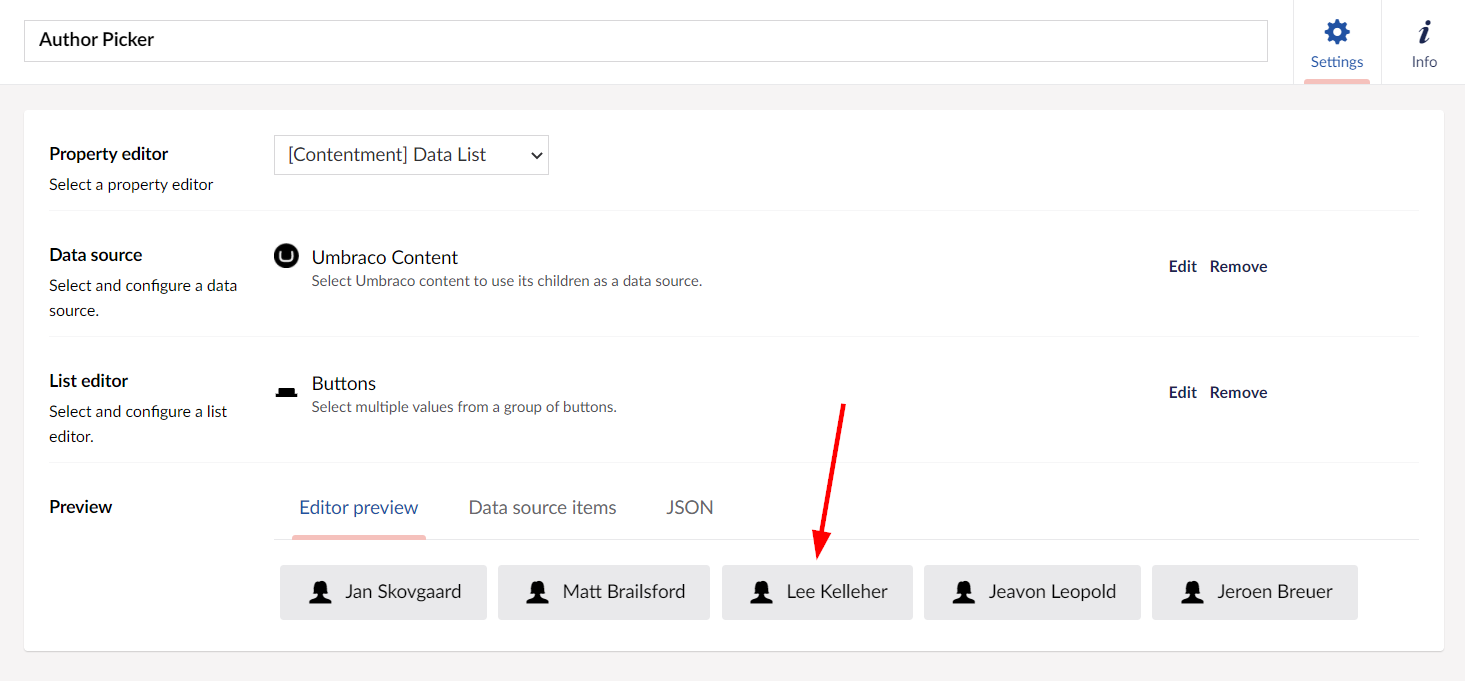The image size is (1465, 681).
Task: Edit the Buttons list editor
Action: [1183, 392]
